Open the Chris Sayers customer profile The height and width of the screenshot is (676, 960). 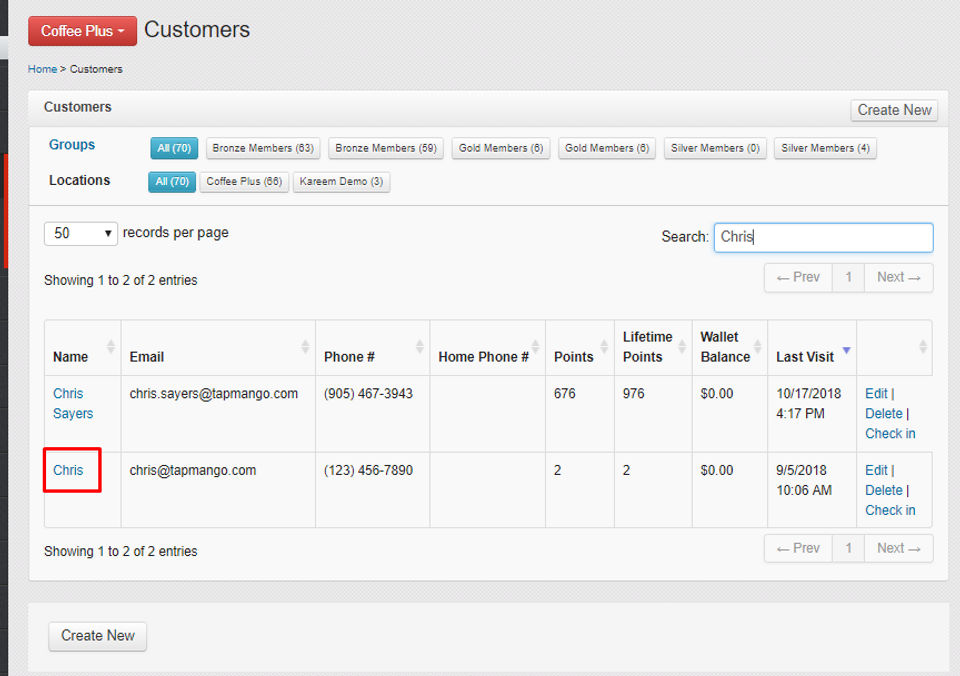[72, 403]
